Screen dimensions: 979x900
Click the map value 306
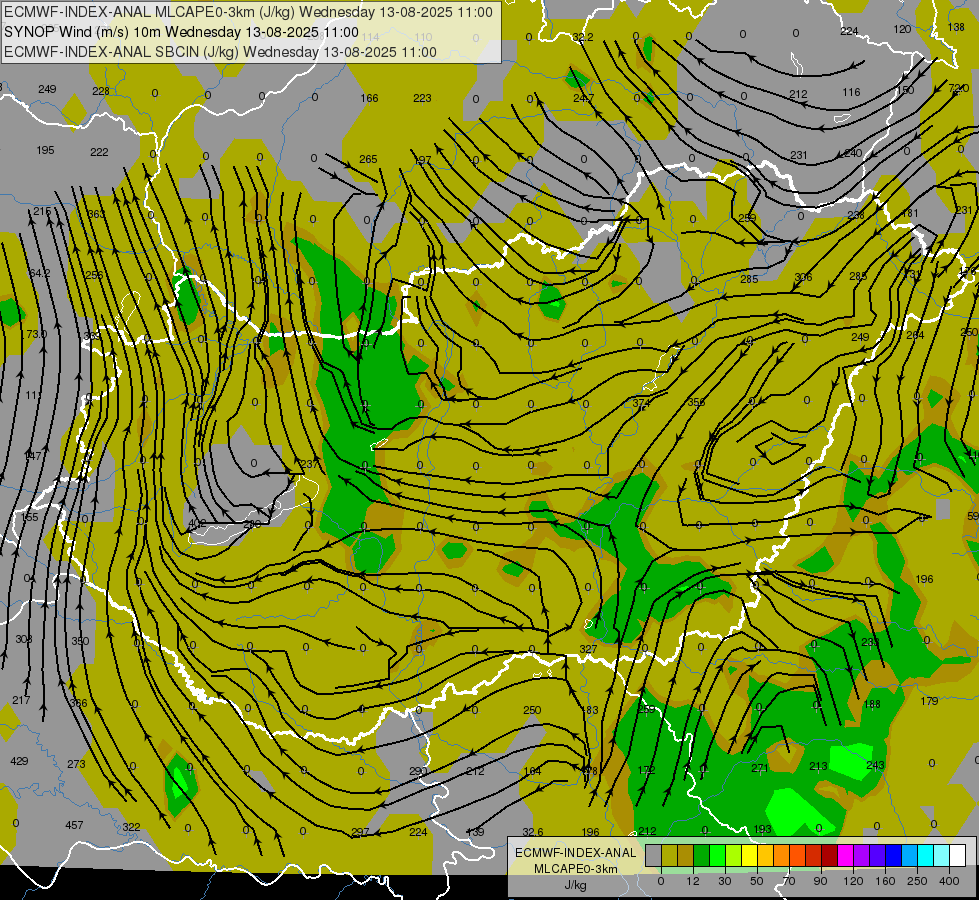click(x=804, y=277)
